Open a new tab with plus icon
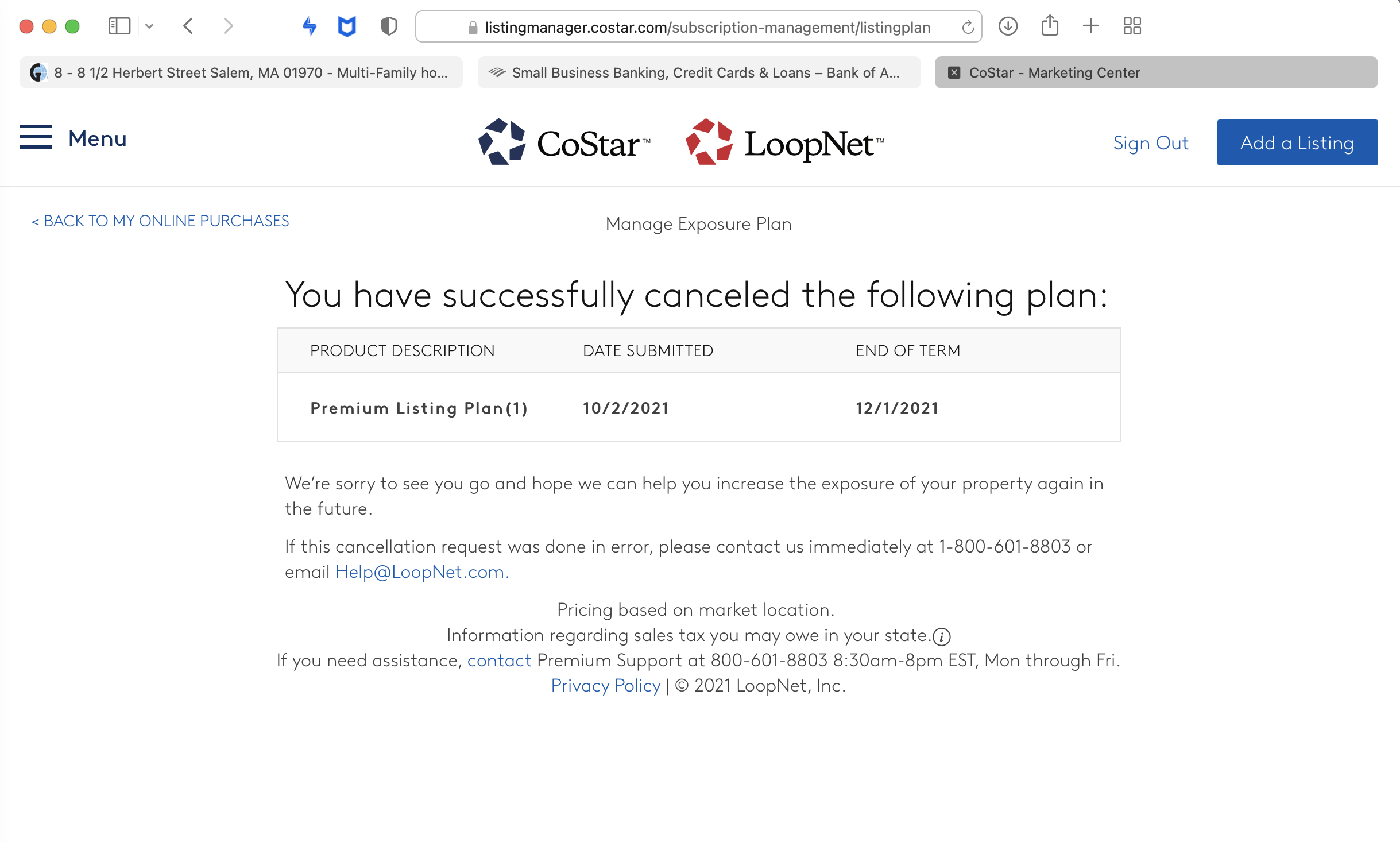Image resolution: width=1400 pixels, height=842 pixels. click(1090, 26)
